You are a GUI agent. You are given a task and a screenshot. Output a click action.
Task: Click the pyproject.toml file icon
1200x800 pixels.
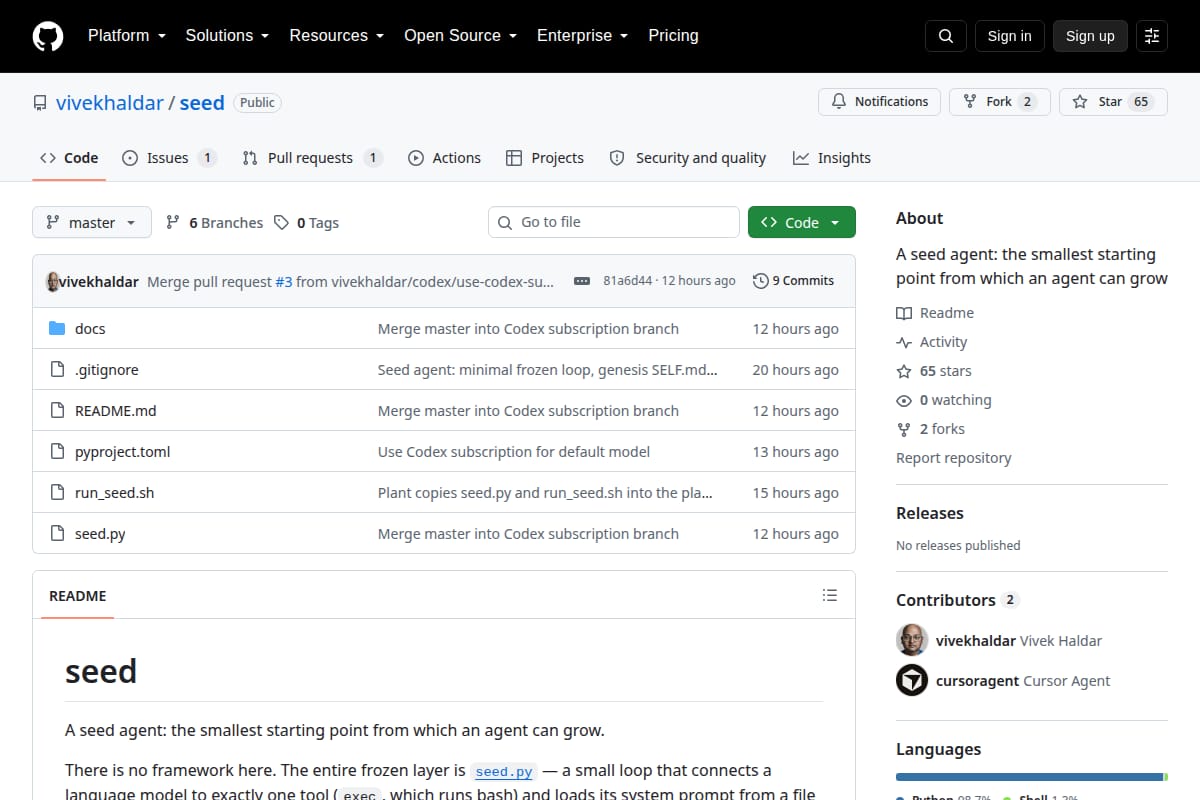(x=57, y=452)
